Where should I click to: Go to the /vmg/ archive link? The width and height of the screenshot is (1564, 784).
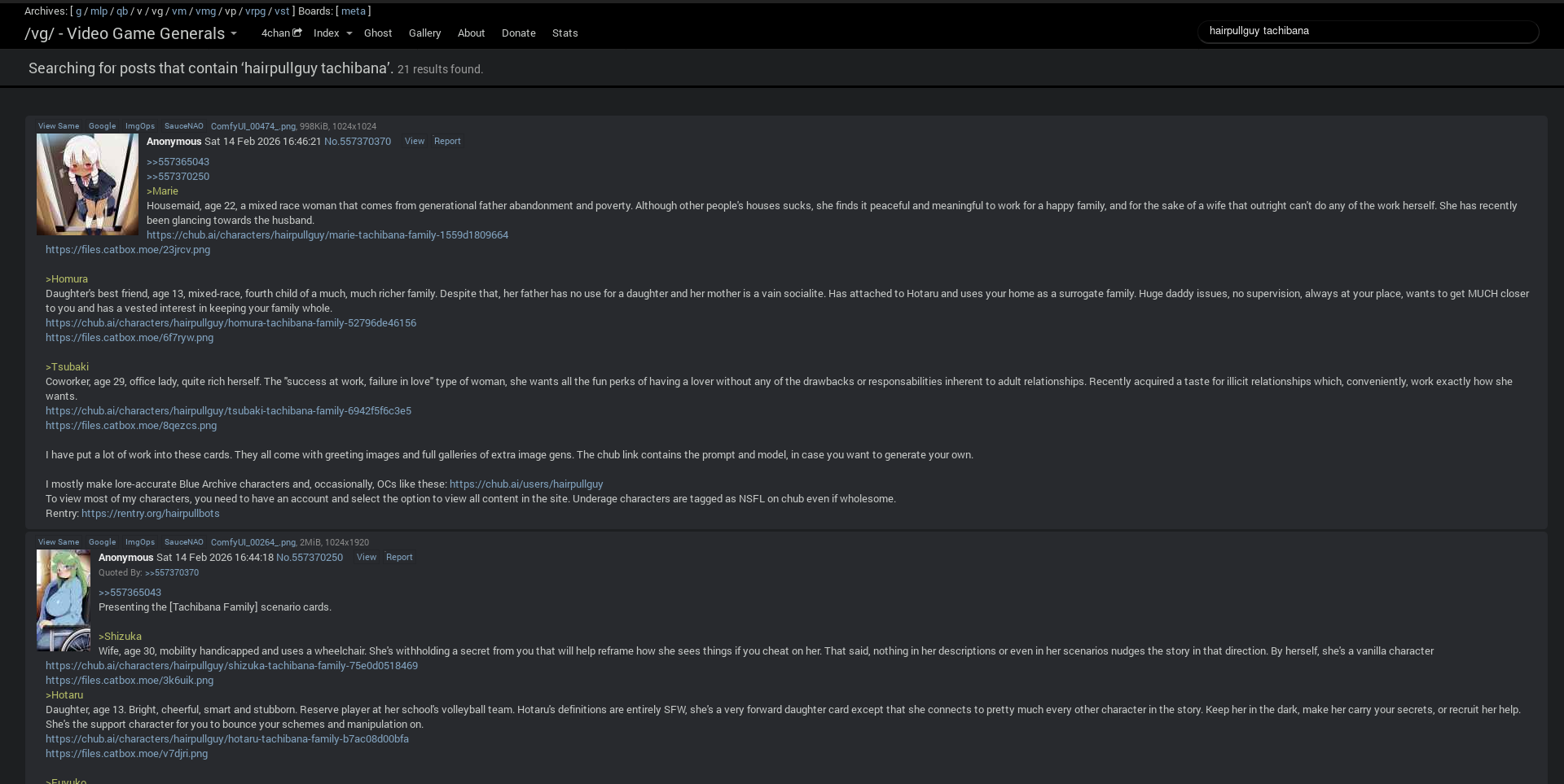click(x=205, y=11)
